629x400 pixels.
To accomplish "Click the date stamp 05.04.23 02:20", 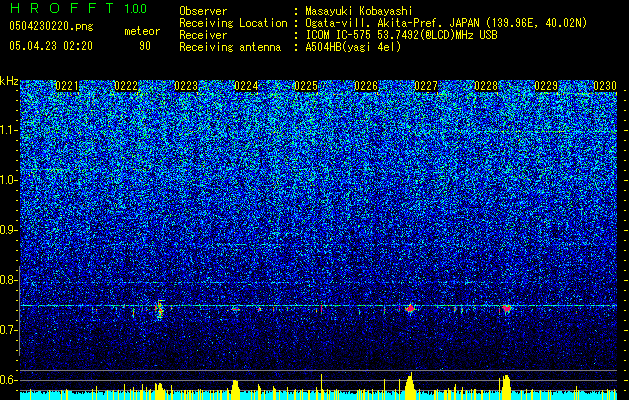I will tap(51, 46).
